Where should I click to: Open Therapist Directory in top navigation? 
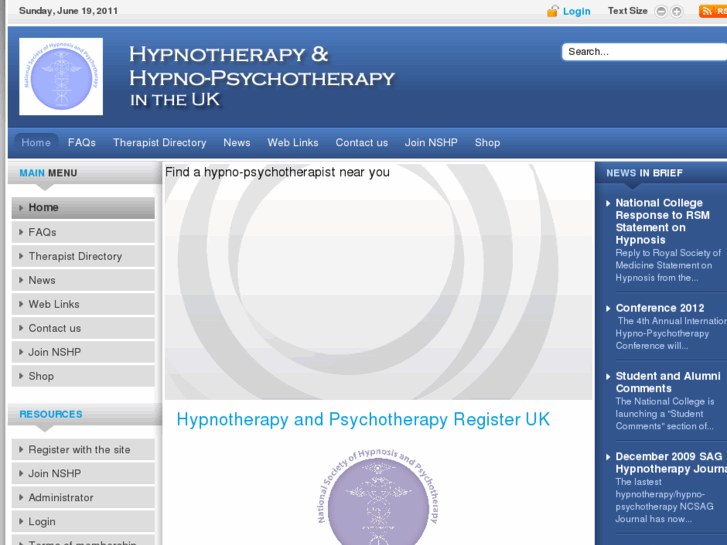coord(159,142)
